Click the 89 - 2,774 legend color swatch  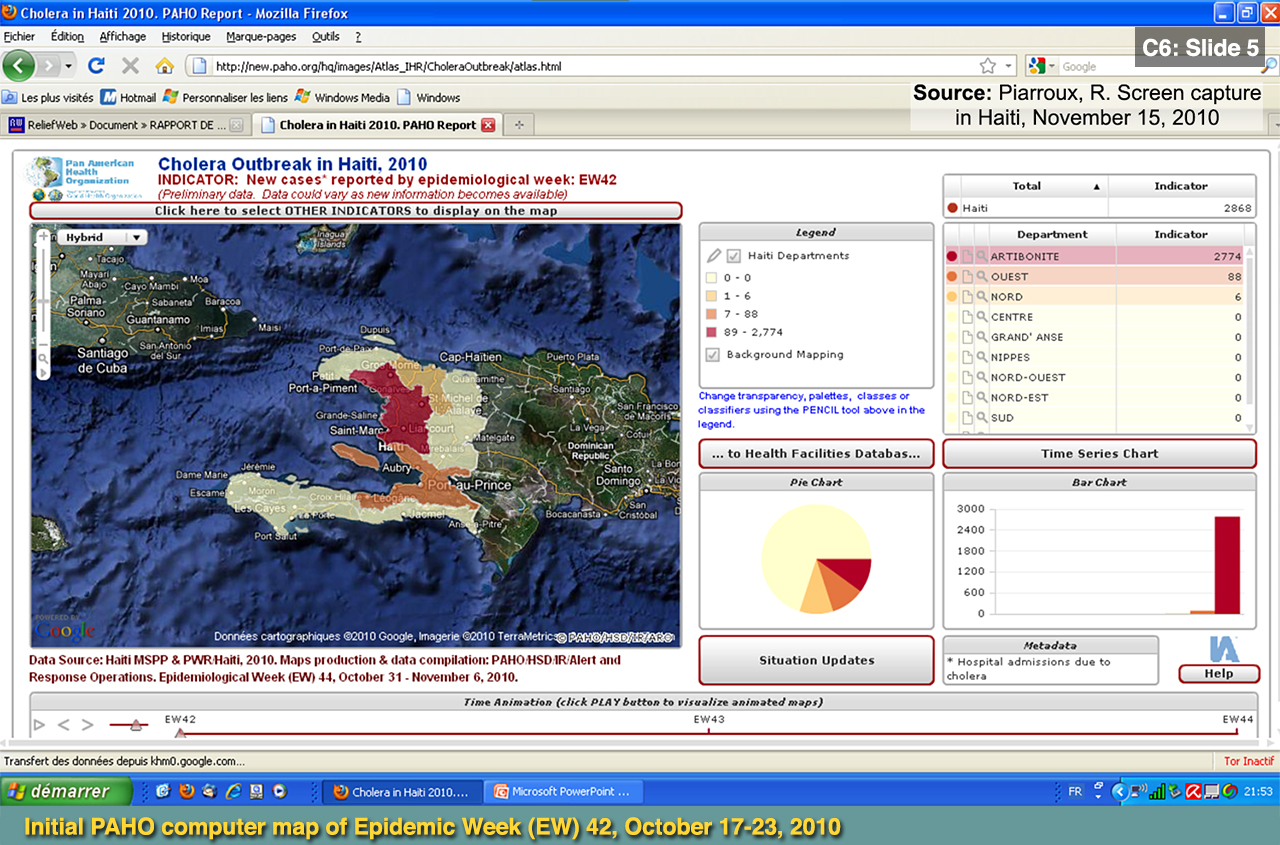(712, 332)
